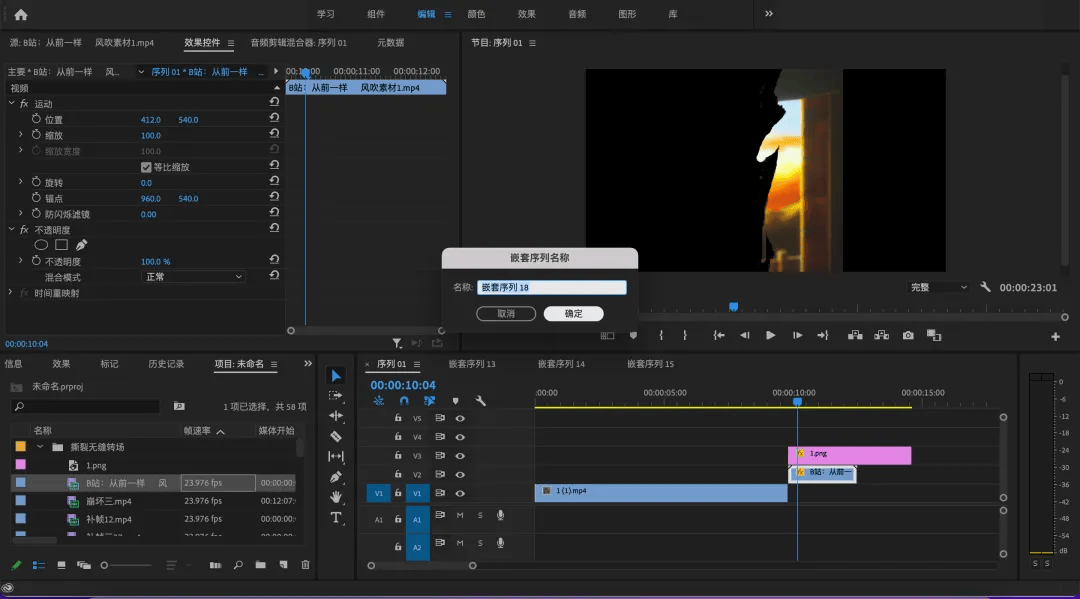1080x599 pixels.
Task: Go to In point in Program monitor
Action: point(718,335)
